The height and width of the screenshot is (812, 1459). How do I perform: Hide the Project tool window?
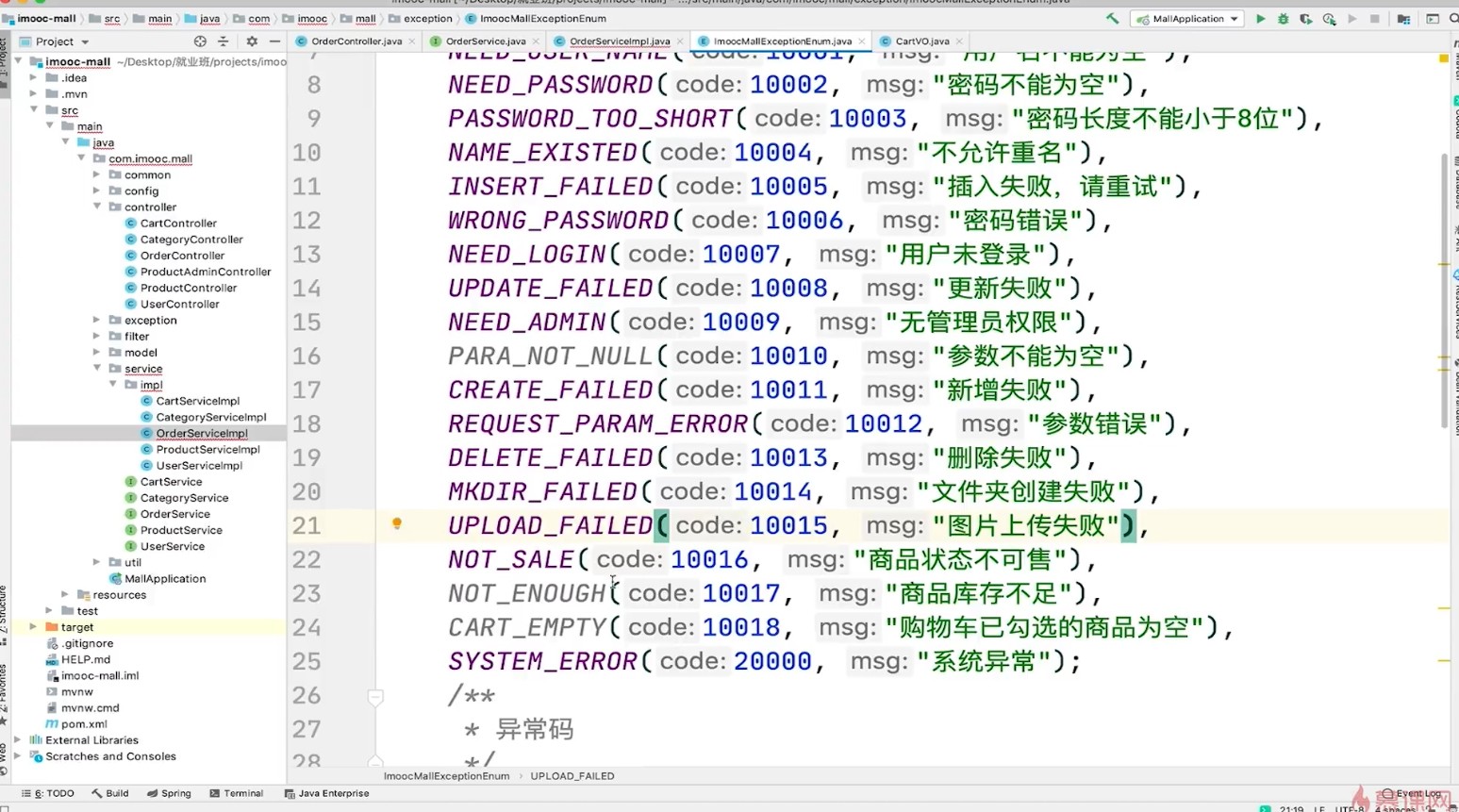coord(274,41)
